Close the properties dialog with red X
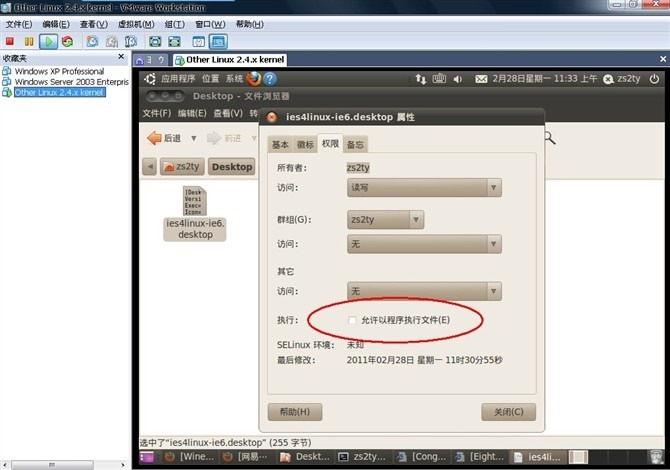The image size is (670, 470). 272,117
